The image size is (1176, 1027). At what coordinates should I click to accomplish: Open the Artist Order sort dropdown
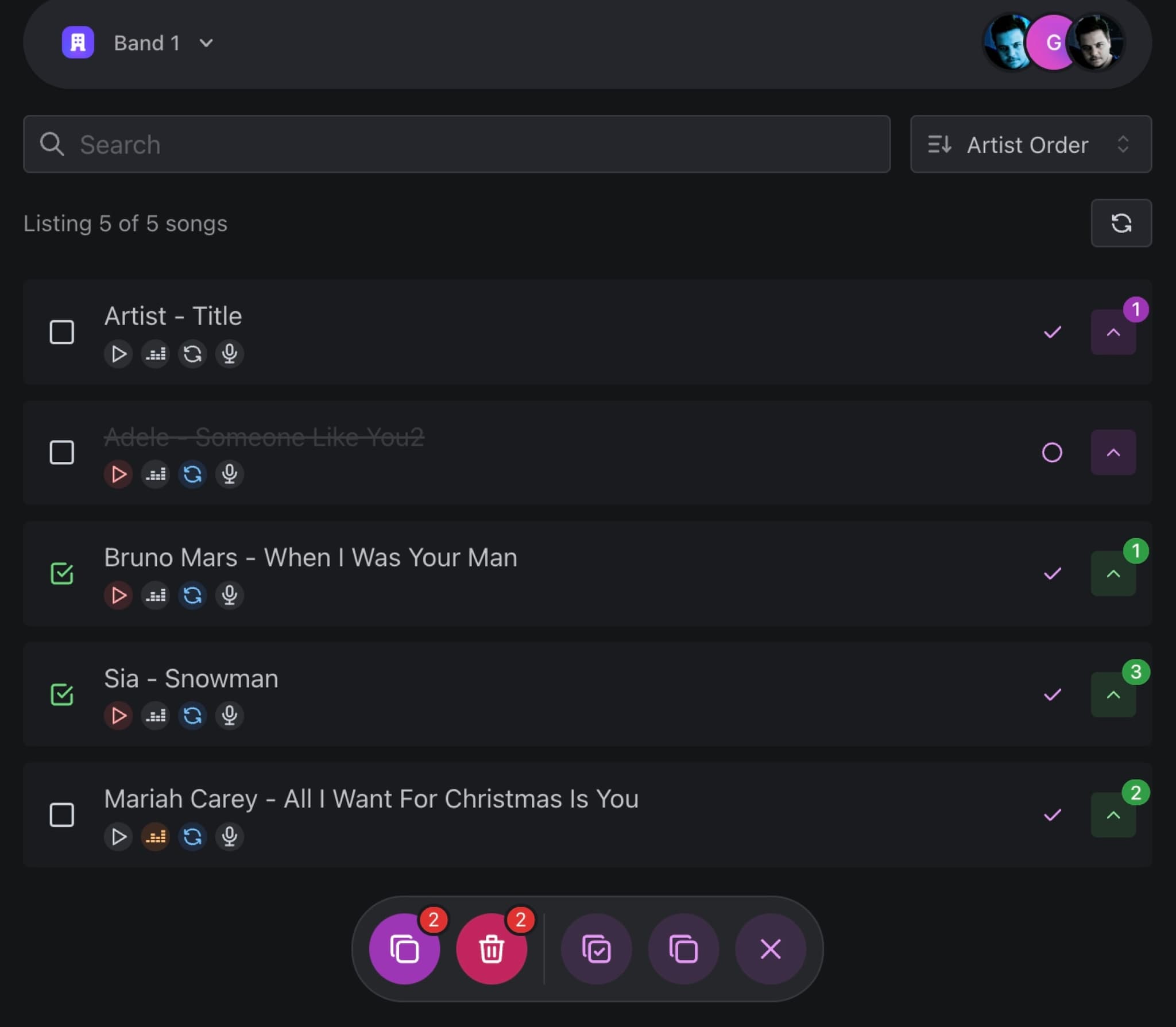click(x=1031, y=144)
